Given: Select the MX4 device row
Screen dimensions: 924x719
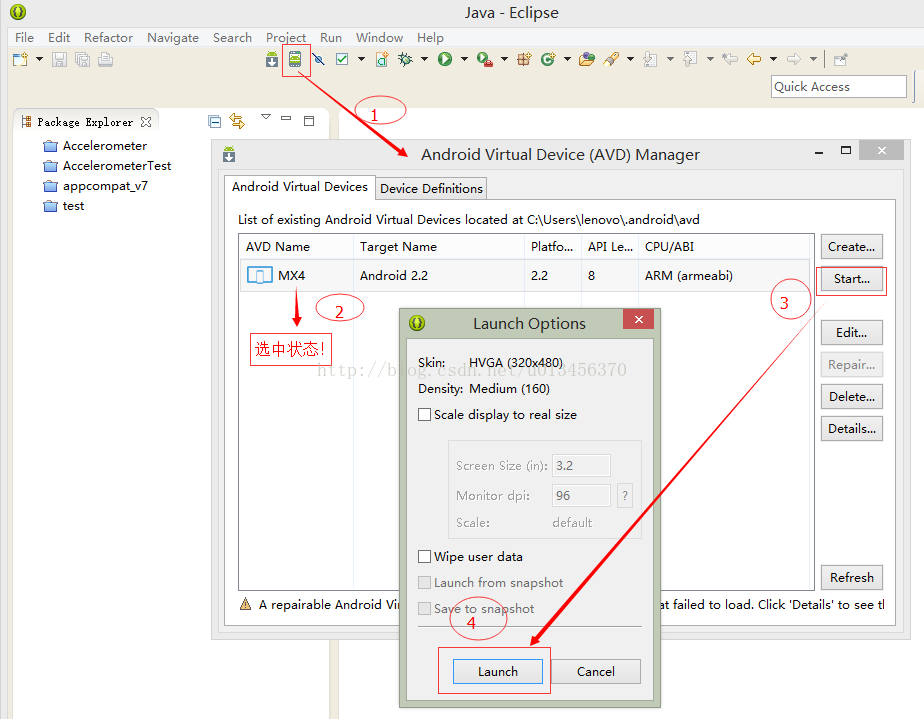Looking at the screenshot, I should (526, 276).
